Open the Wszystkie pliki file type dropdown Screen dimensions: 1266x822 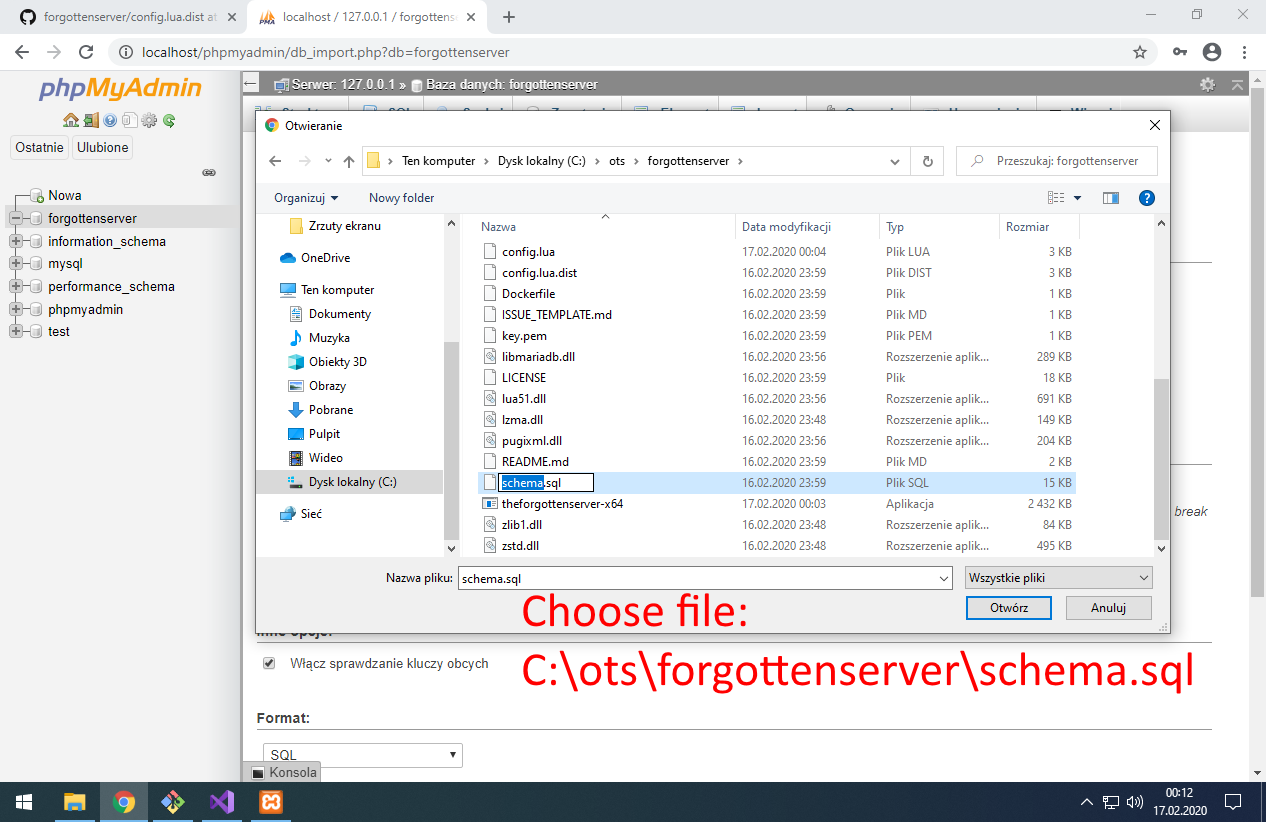[1057, 577]
